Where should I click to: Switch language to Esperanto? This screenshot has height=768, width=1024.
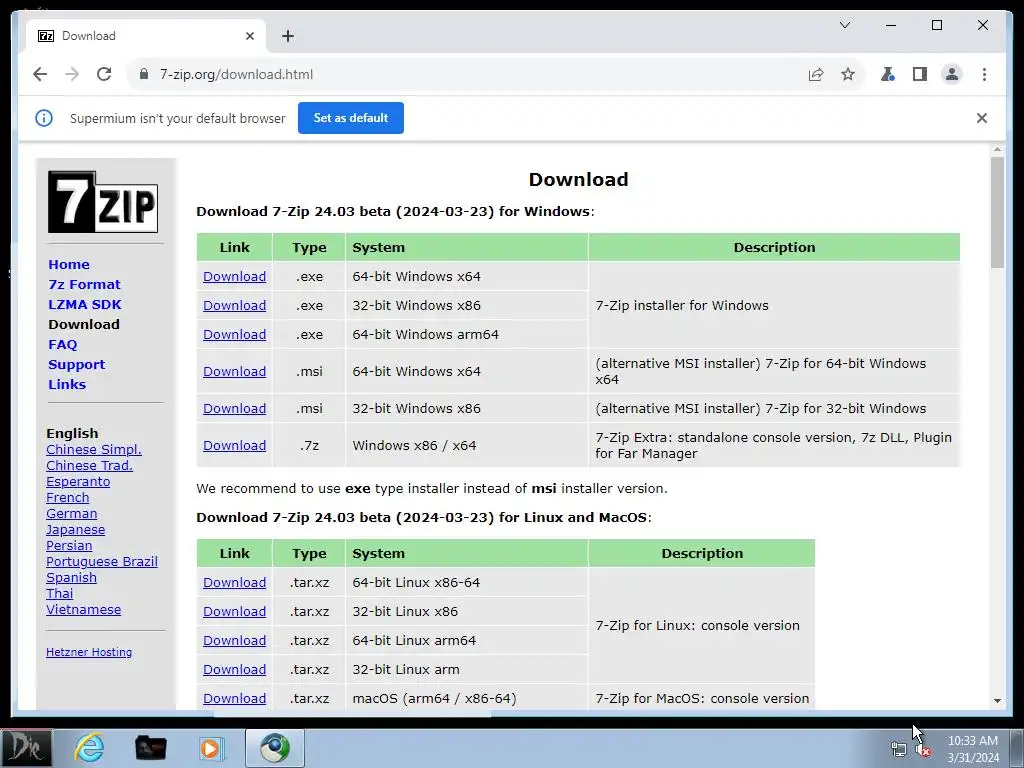(x=78, y=481)
